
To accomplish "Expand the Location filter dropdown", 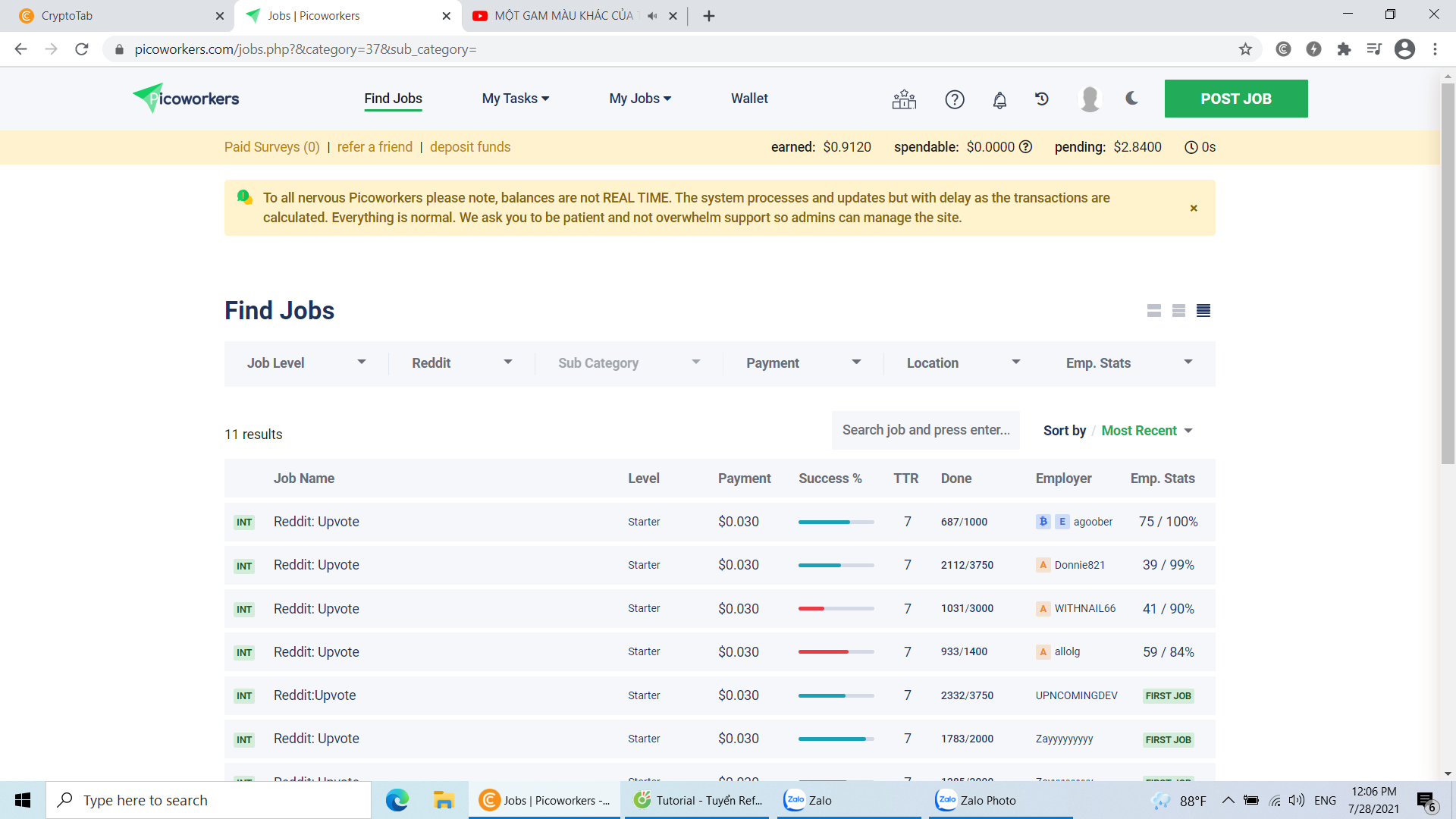I will 963,363.
